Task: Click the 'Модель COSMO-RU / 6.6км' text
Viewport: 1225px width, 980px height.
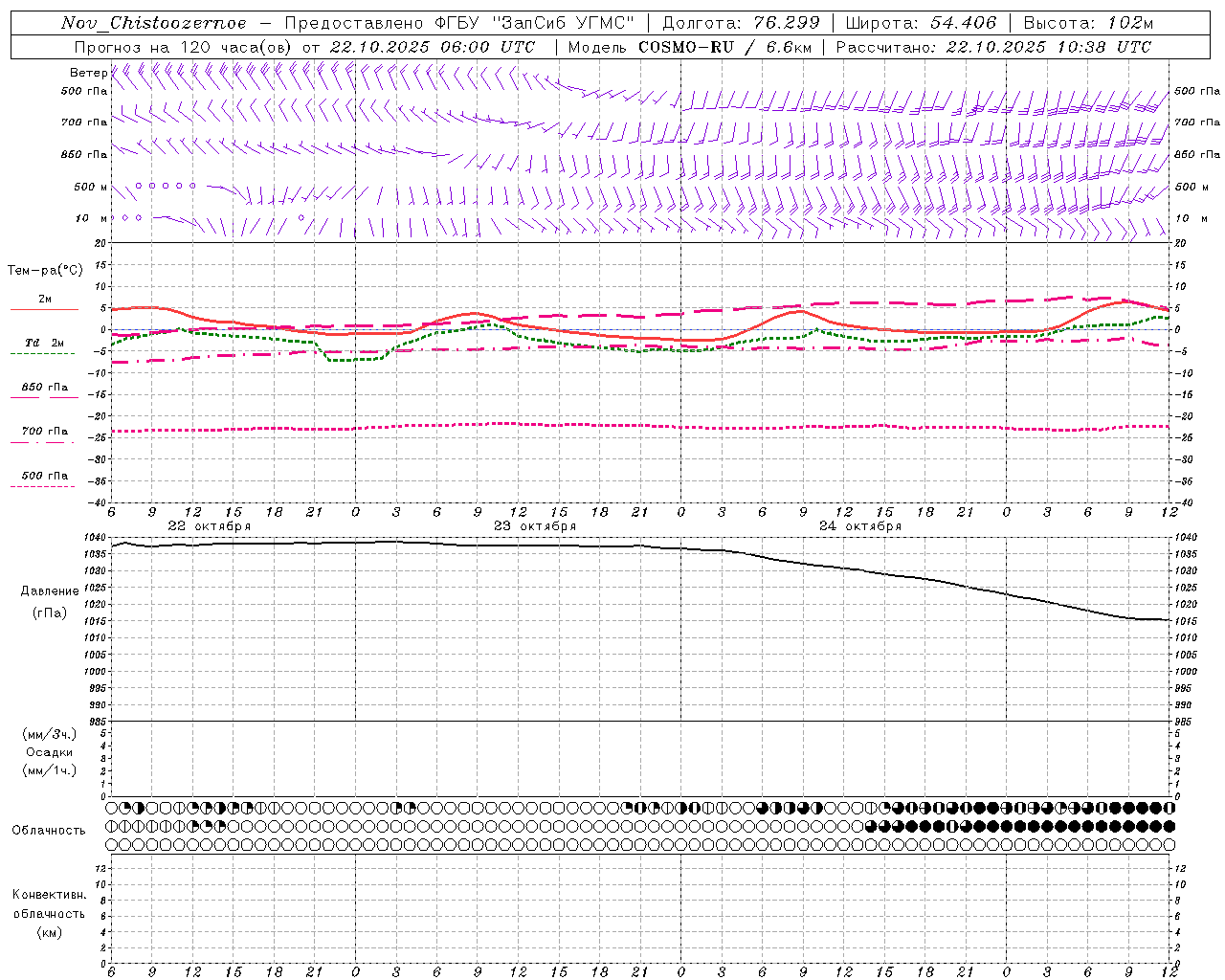Action: coord(689,47)
